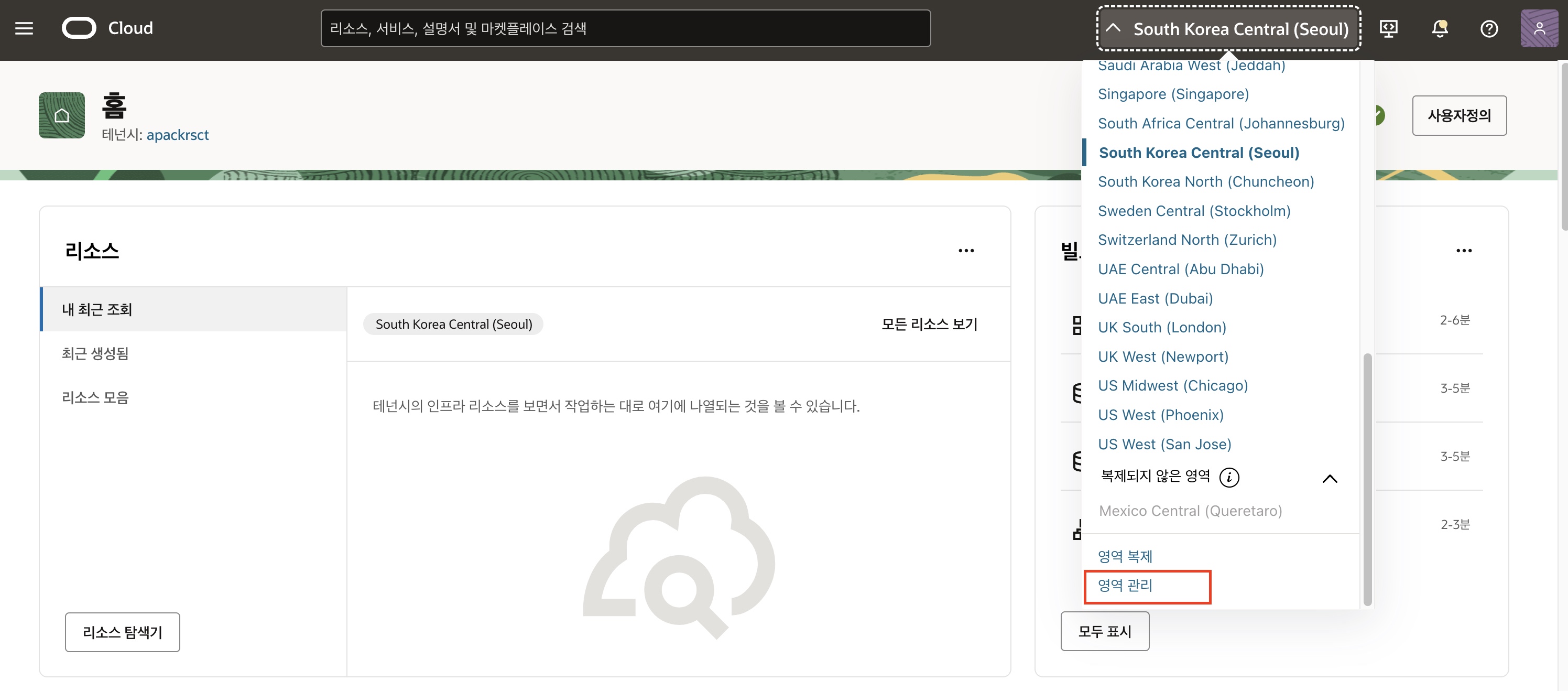
Task: Switch to 리소스 모음 tab
Action: (x=95, y=397)
